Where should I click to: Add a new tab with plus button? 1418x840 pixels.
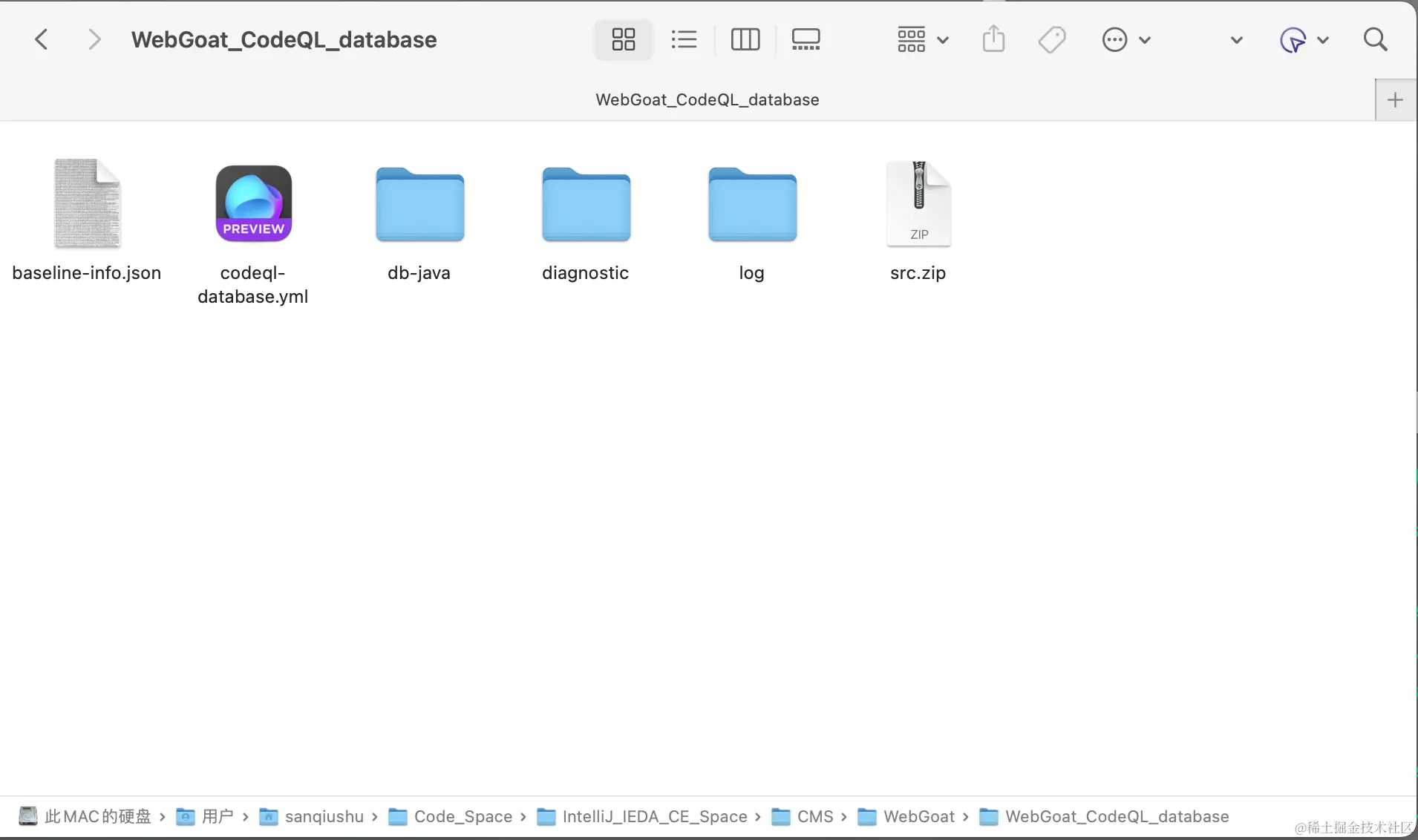(x=1395, y=99)
